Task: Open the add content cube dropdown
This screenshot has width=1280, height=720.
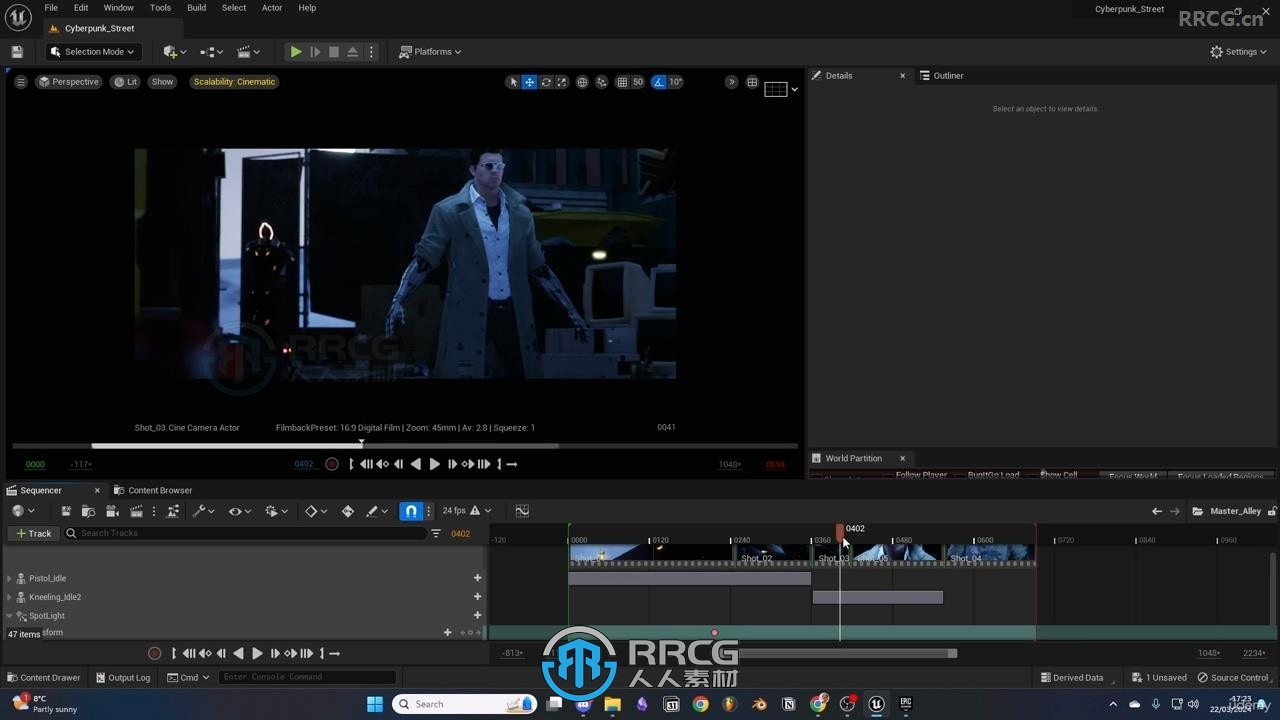Action: [x=175, y=52]
